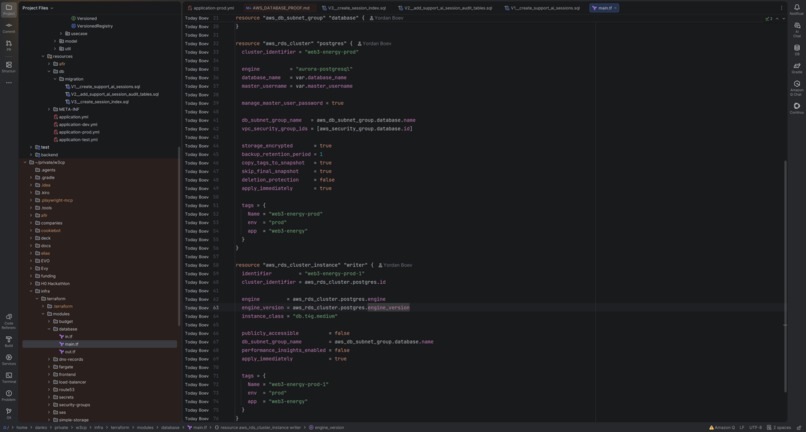Expand the HO Hackathon folder
The image size is (806, 432).
pos(31,284)
